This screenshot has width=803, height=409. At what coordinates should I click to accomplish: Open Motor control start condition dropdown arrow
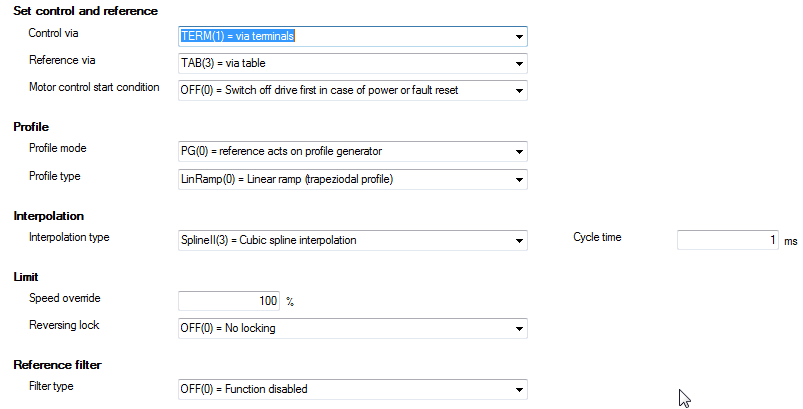pos(519,91)
